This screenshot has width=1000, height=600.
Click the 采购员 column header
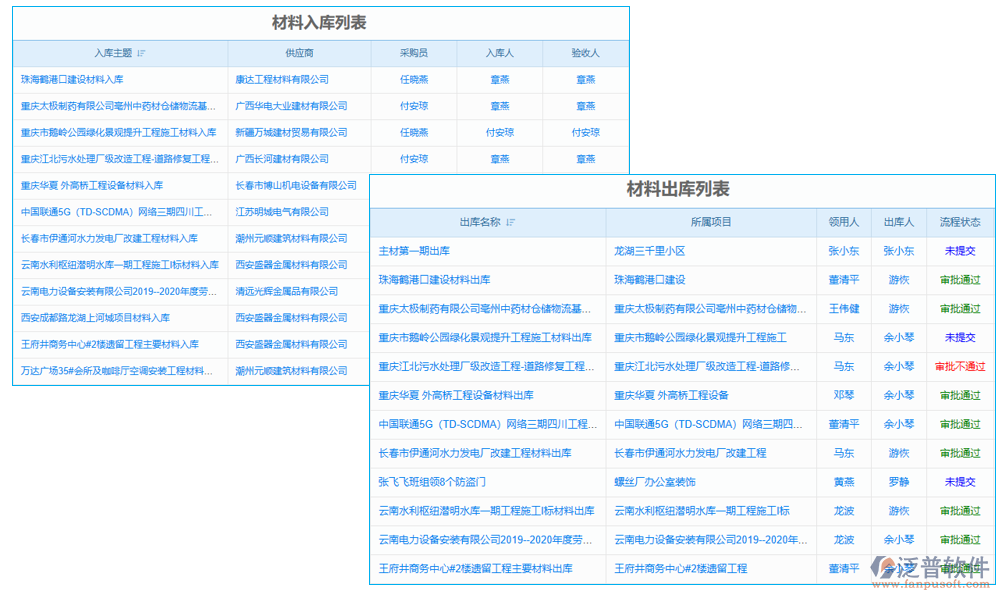(413, 53)
